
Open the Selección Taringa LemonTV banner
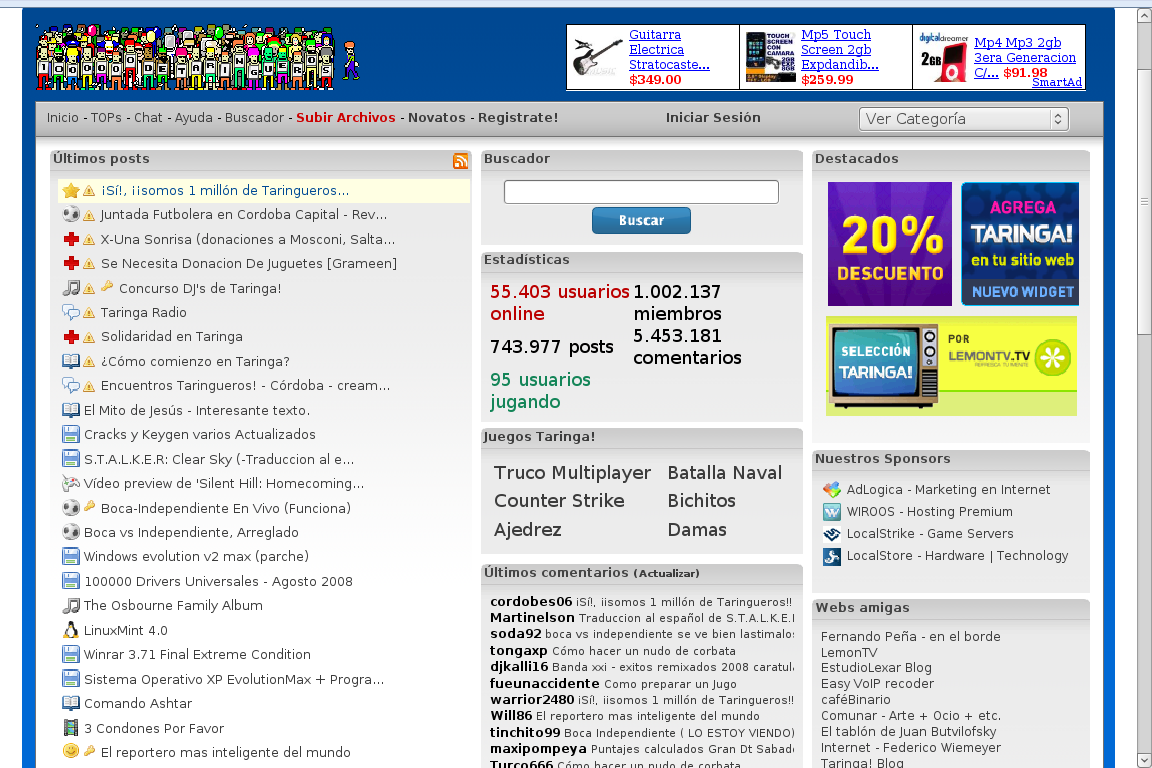click(x=951, y=366)
